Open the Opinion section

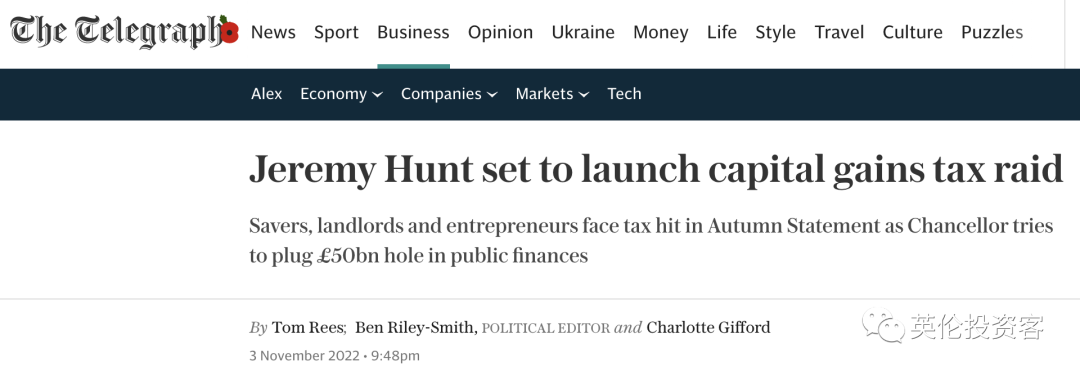[x=501, y=32]
